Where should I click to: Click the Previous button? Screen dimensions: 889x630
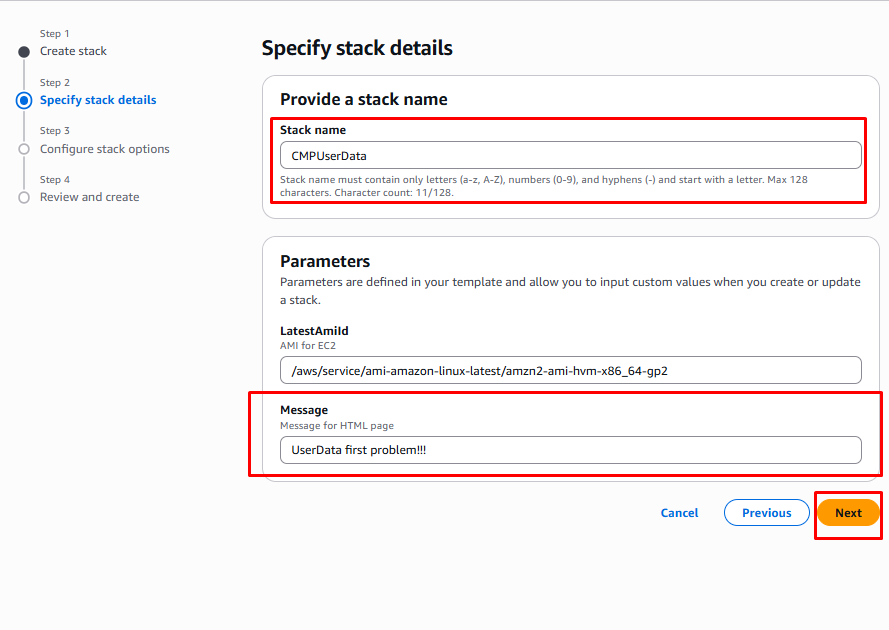pos(766,513)
